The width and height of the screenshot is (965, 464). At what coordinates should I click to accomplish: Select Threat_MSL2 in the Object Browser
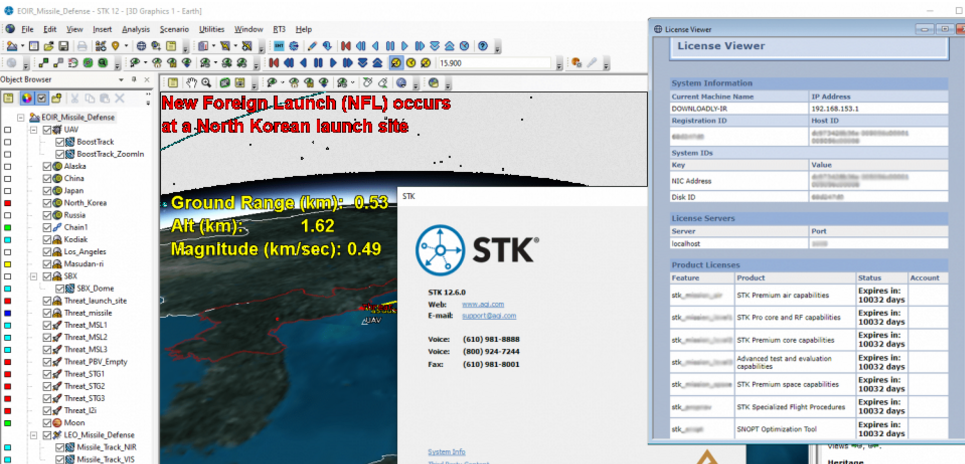[86, 337]
